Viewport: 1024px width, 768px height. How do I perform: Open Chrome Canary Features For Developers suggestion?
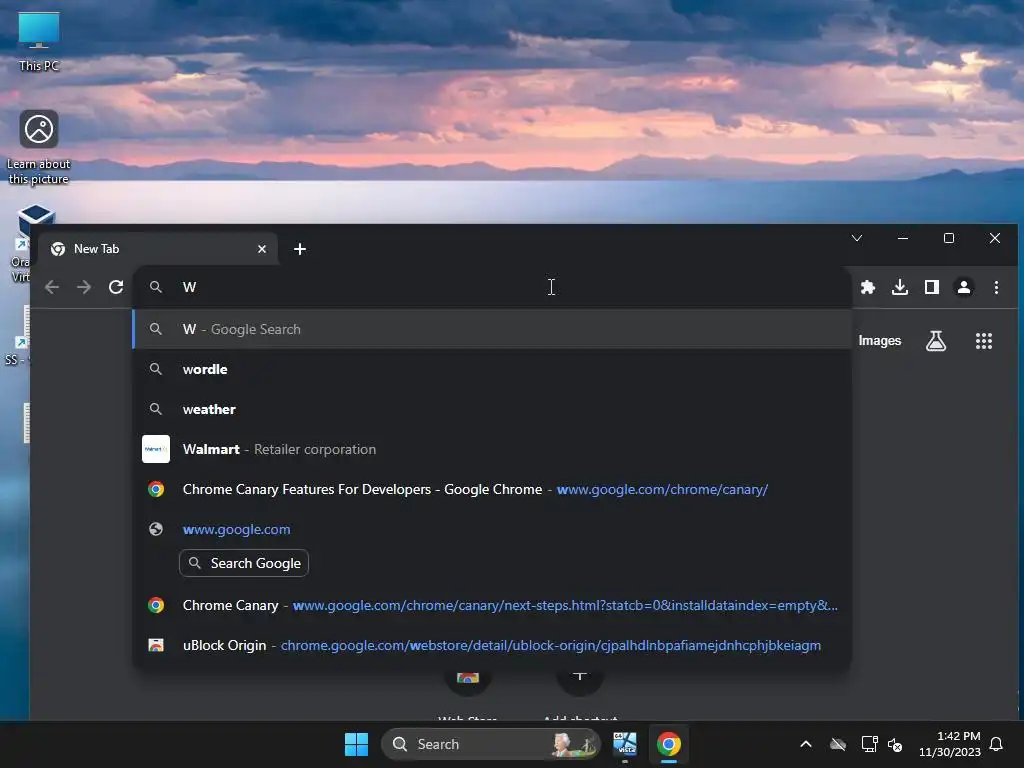click(x=492, y=489)
